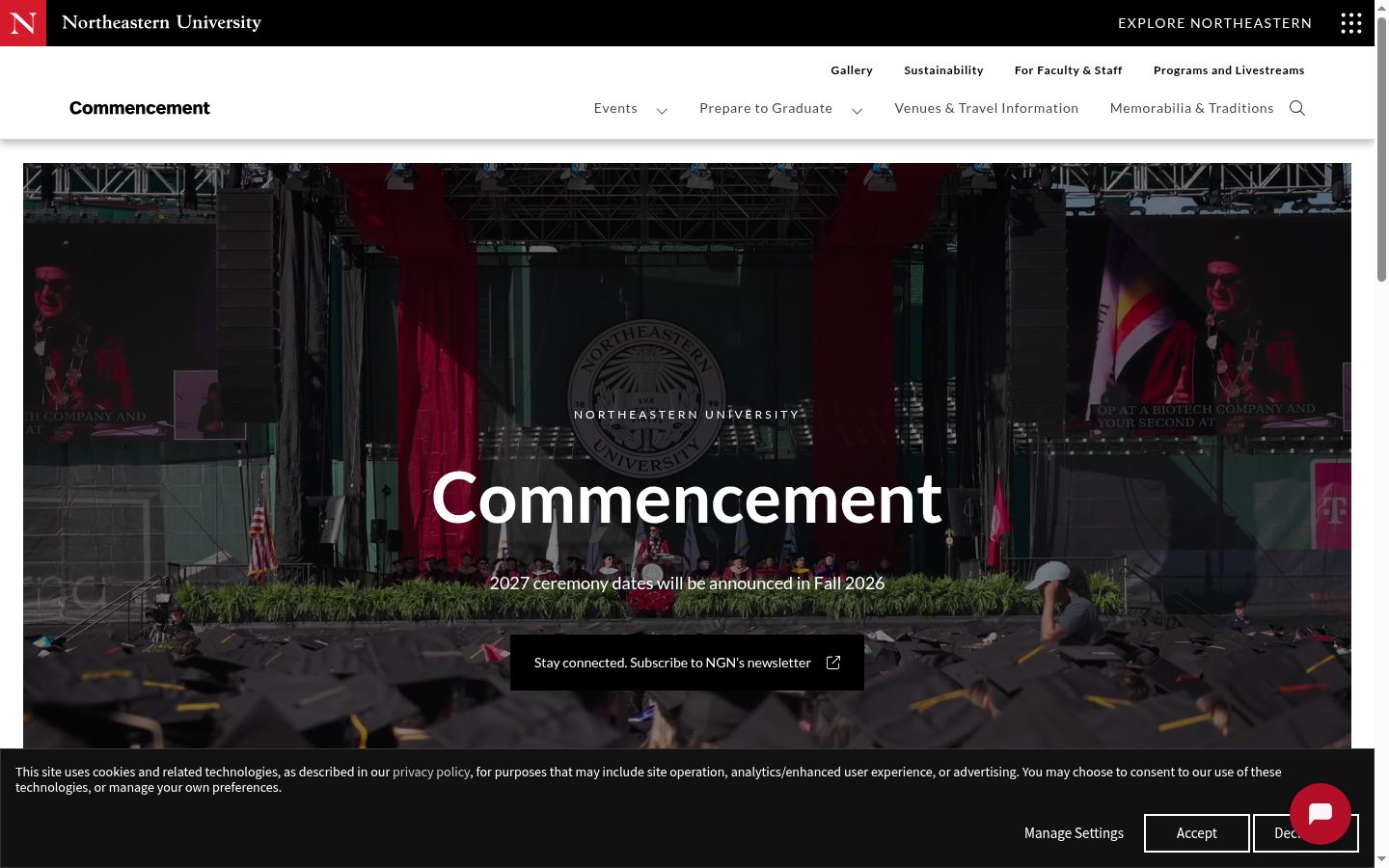The image size is (1389, 868).
Task: Go to Memorabilia & Traditions
Action: [x=1191, y=108]
